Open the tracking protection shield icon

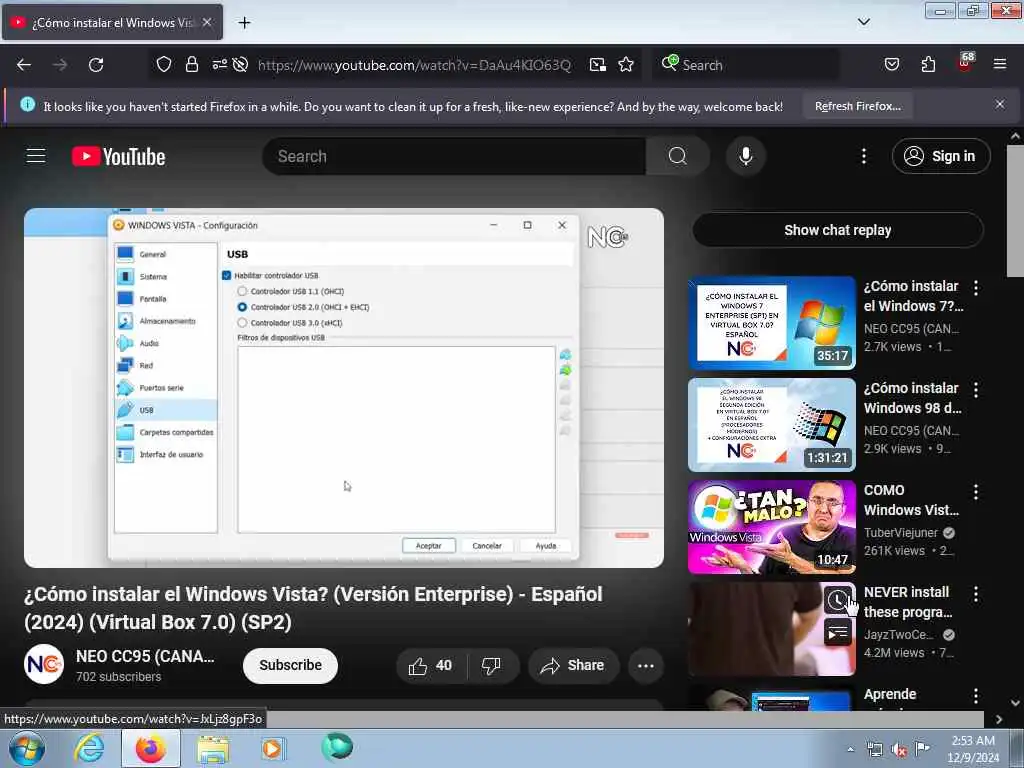[164, 64]
